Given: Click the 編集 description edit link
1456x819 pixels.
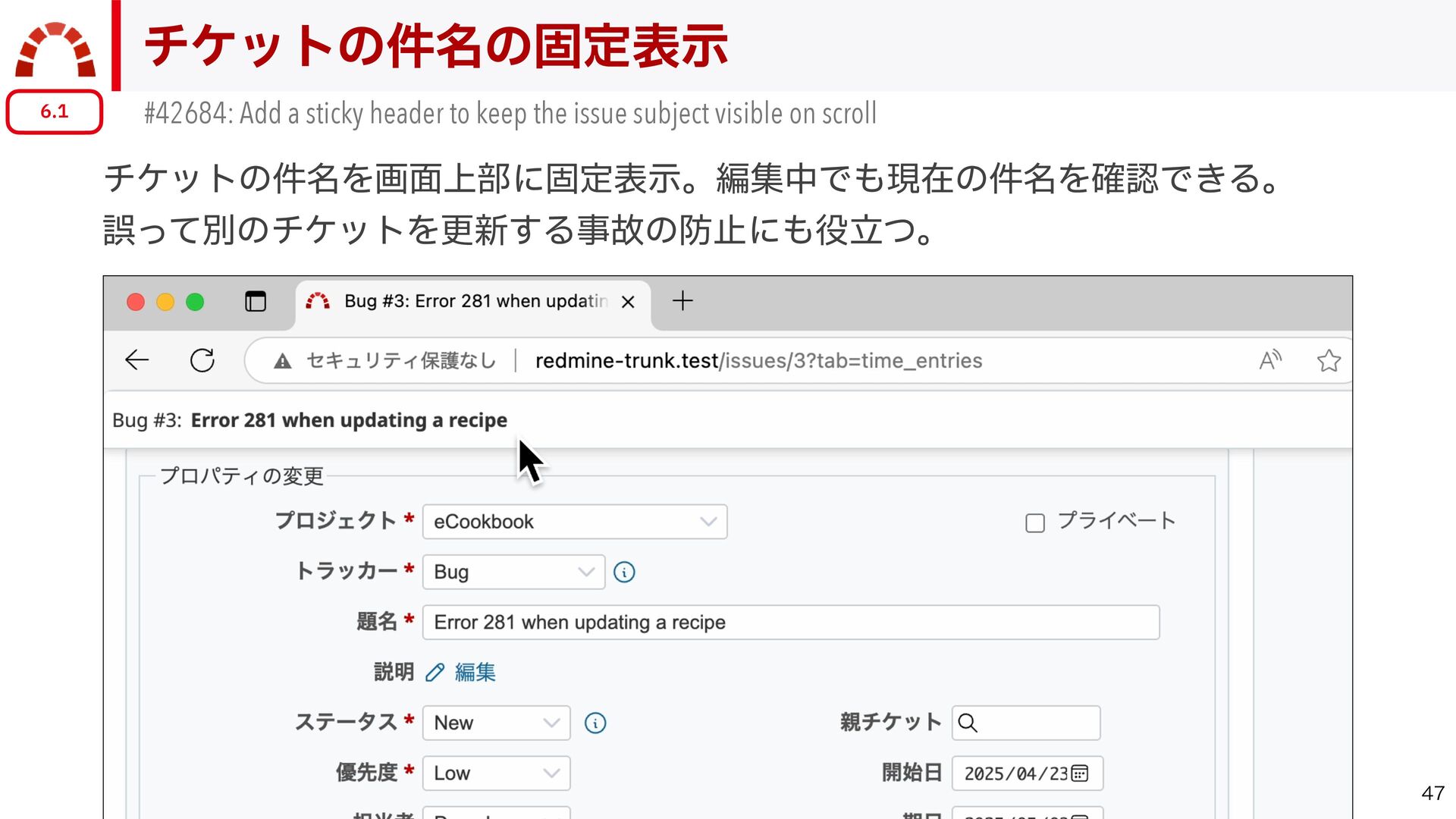Looking at the screenshot, I should 475,673.
